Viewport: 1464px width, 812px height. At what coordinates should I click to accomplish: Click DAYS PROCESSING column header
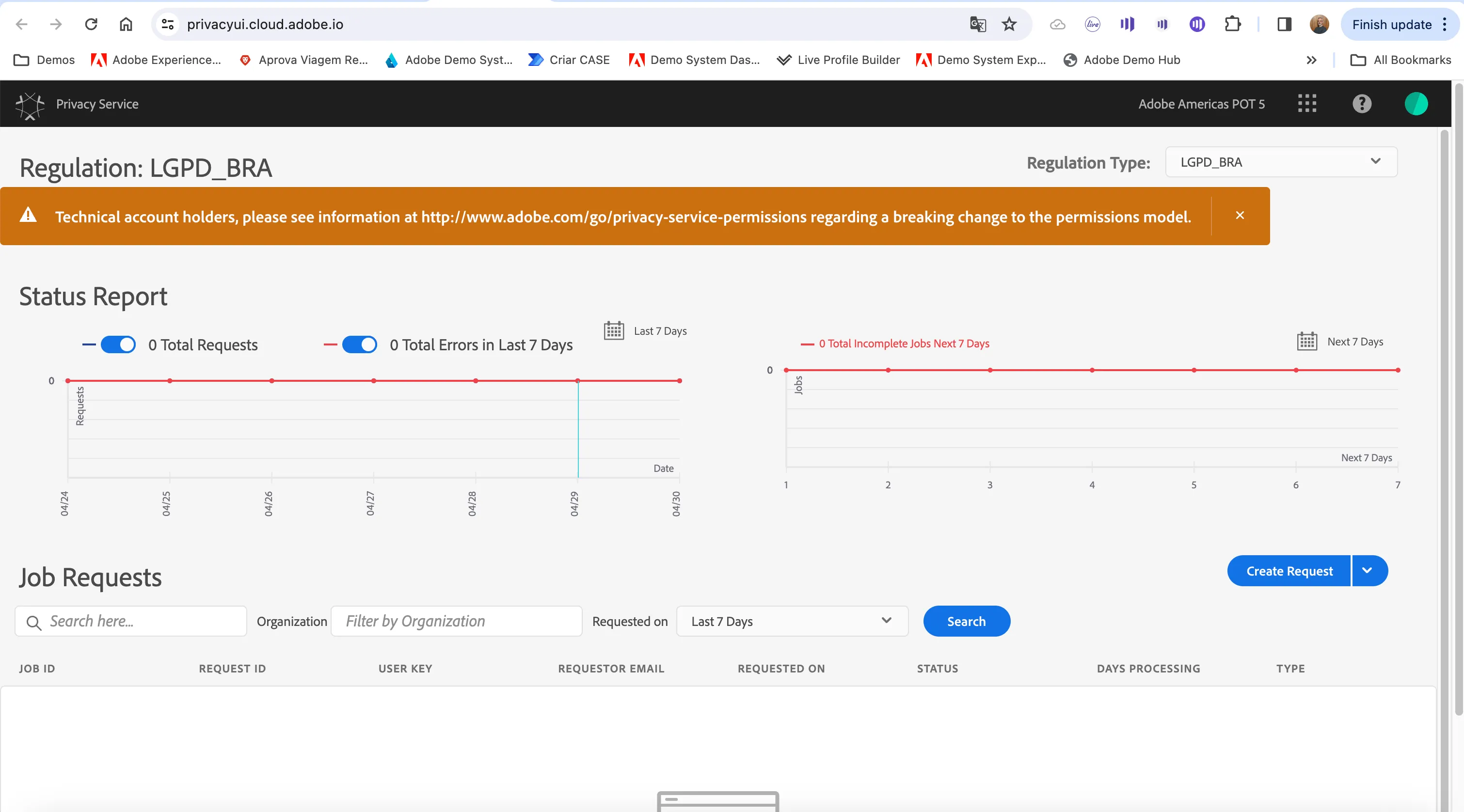tap(1148, 668)
